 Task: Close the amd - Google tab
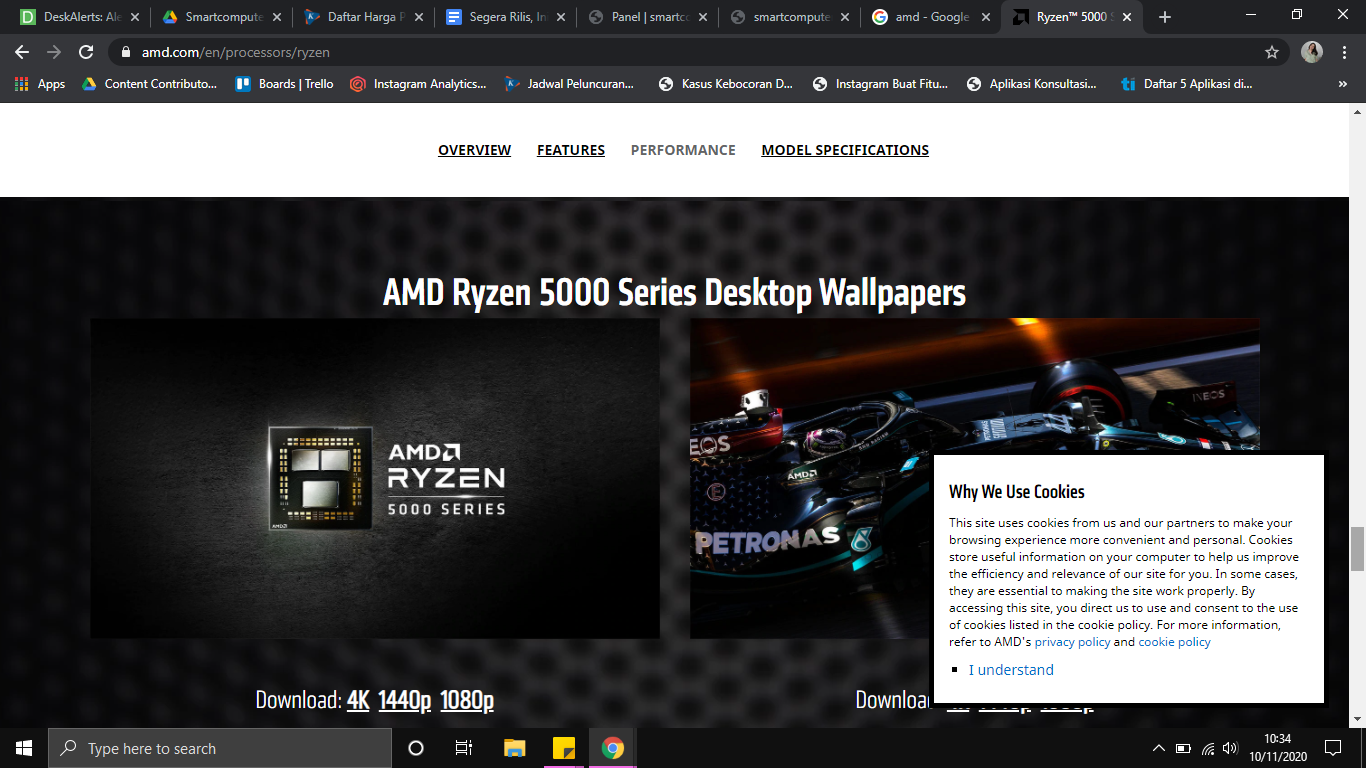tap(986, 17)
